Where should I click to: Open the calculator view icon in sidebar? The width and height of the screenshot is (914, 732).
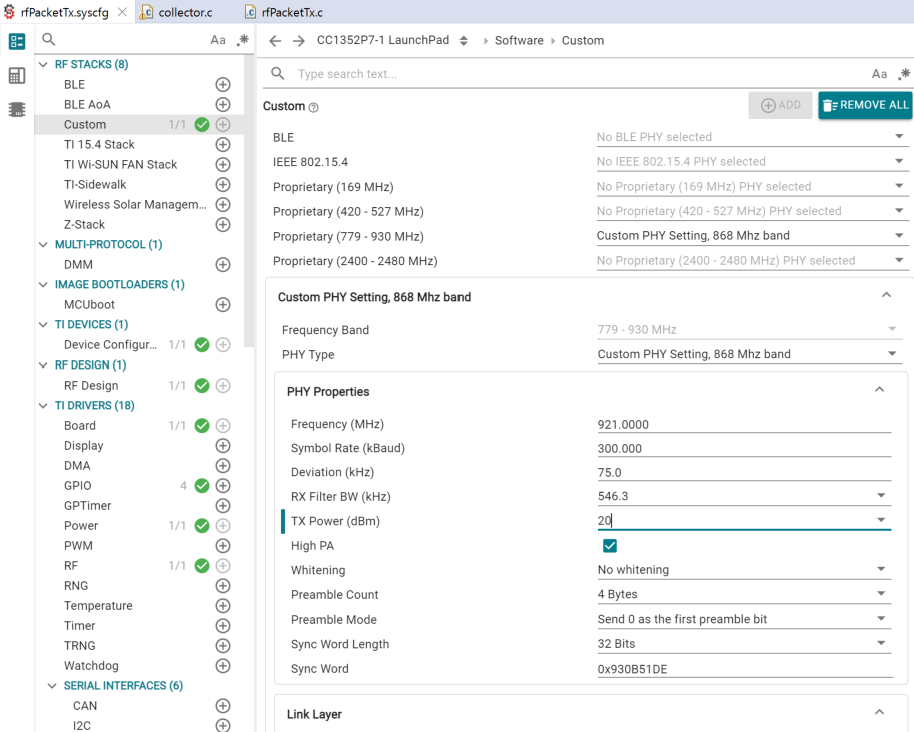pyautogui.click(x=16, y=76)
